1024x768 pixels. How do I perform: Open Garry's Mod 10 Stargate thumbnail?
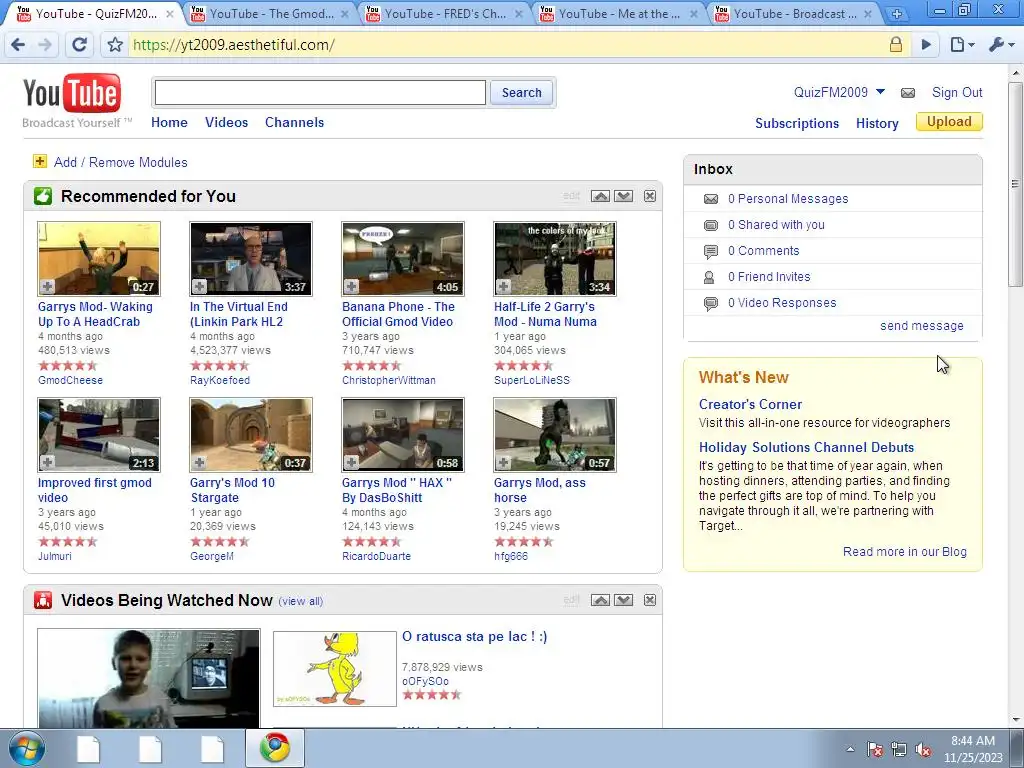pos(251,434)
